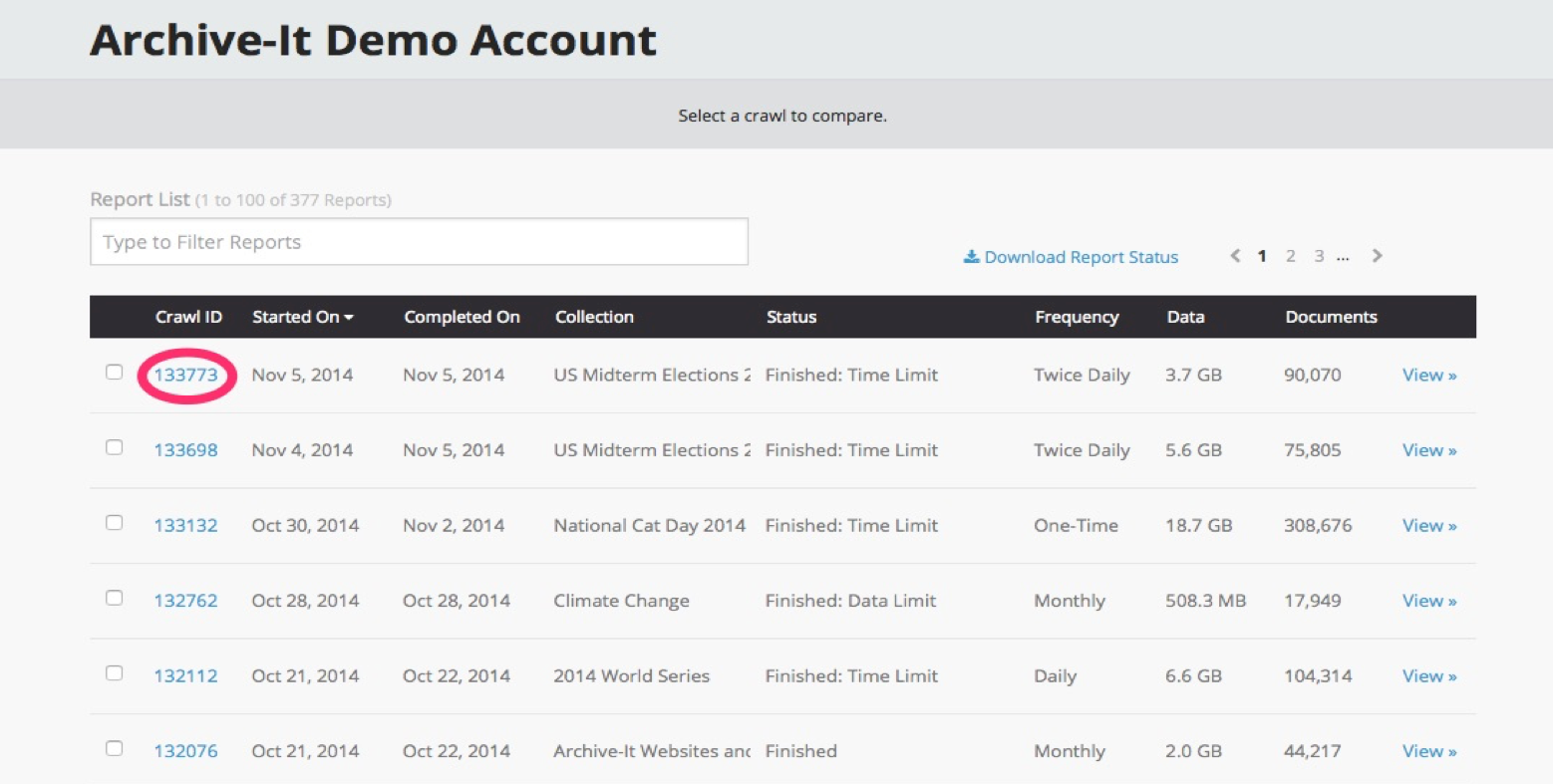Go to page 2 of reports
Viewport: 1553px width, 784px height.
click(x=1290, y=256)
